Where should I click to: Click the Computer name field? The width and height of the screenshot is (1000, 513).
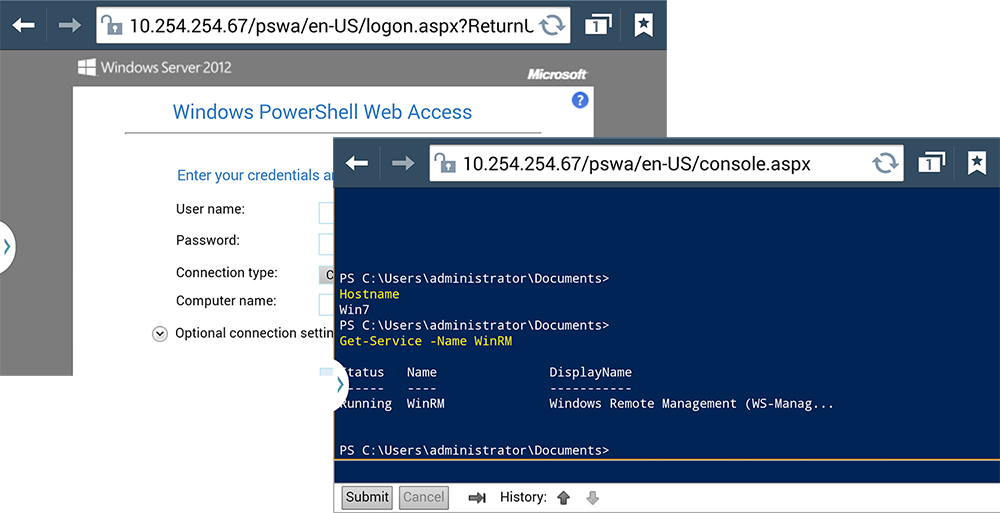(326, 304)
